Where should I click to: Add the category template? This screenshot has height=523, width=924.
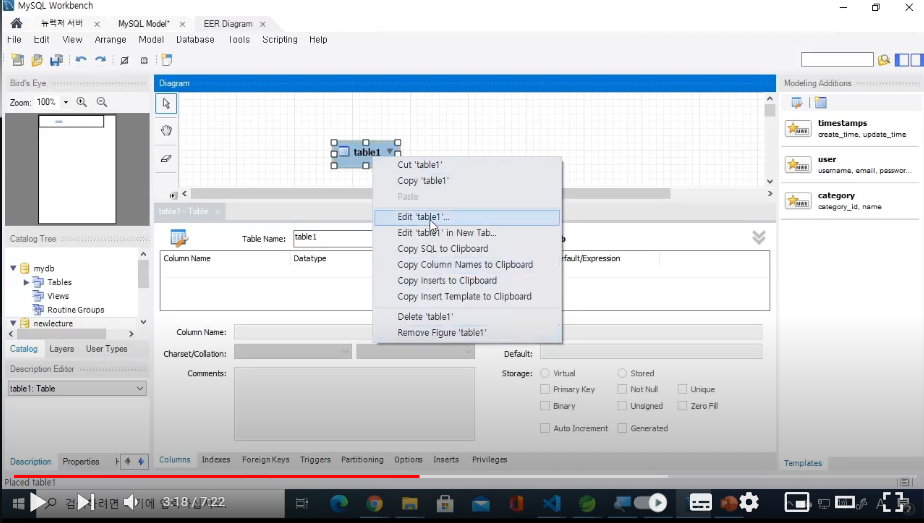pos(851,201)
